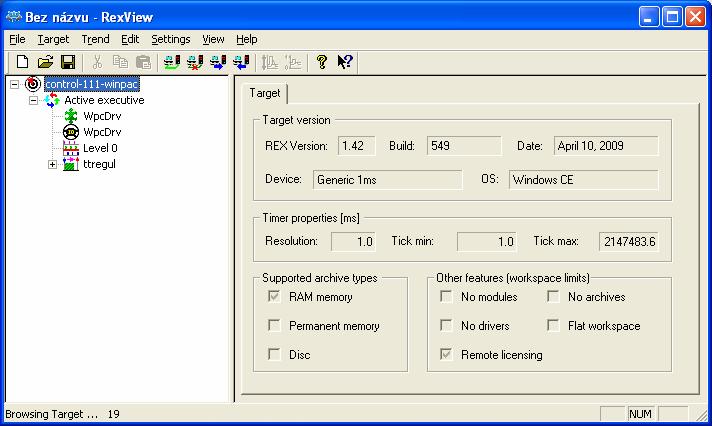Save with the floppy disk toolbar icon
Image resolution: width=712 pixels, height=426 pixels.
(x=68, y=62)
